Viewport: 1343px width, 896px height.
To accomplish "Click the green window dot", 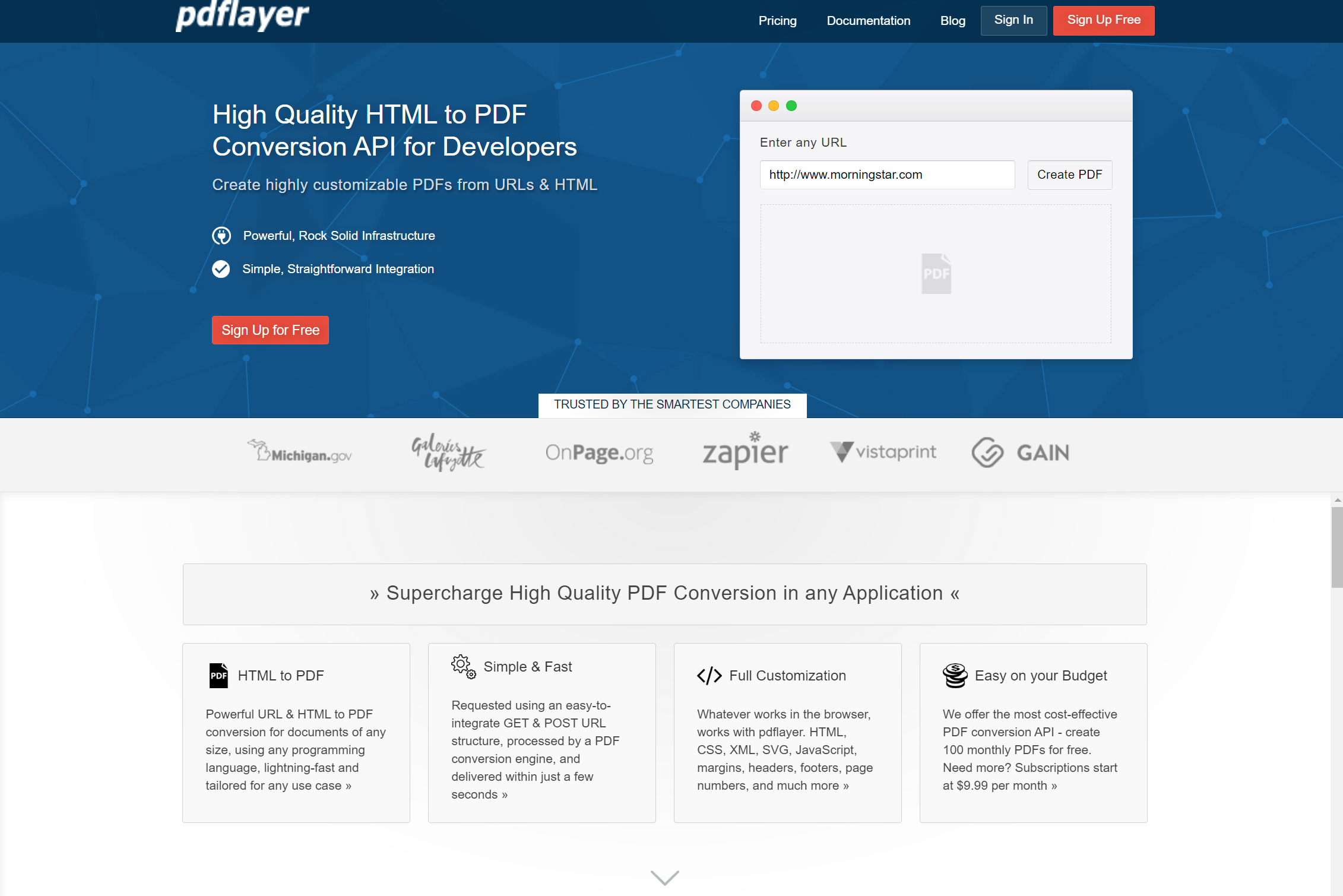I will tap(791, 106).
